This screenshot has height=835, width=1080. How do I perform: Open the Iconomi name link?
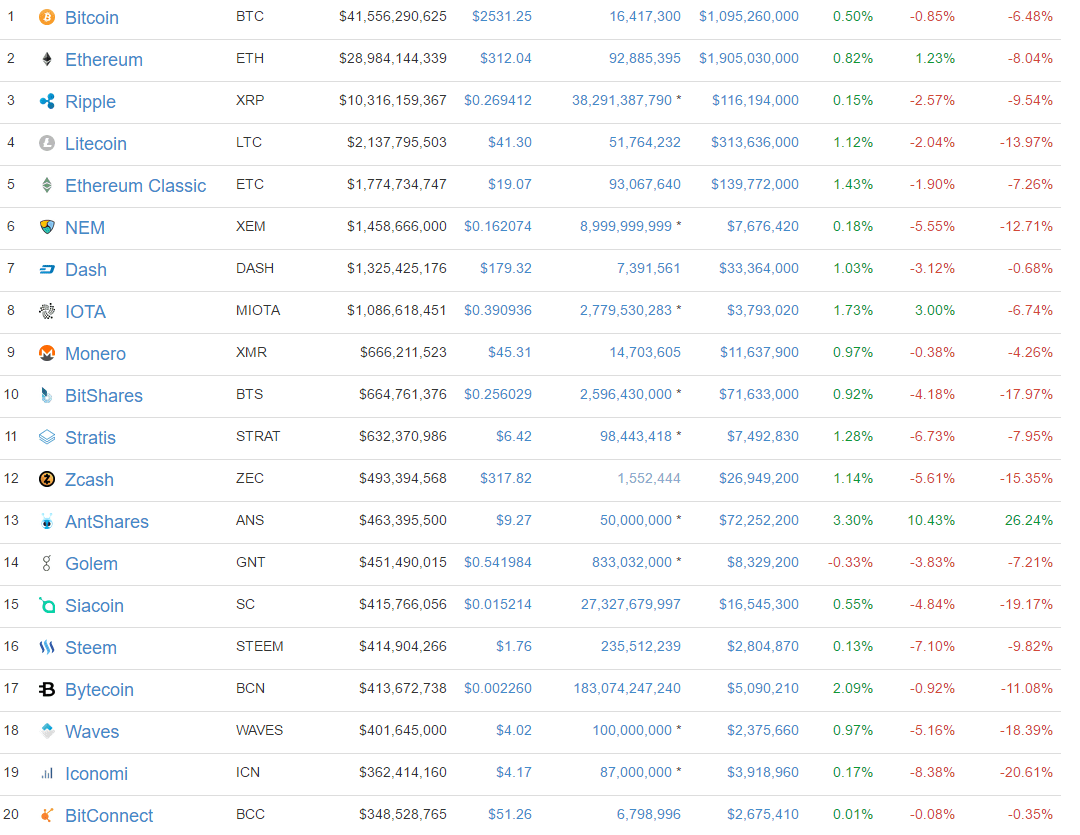96,774
